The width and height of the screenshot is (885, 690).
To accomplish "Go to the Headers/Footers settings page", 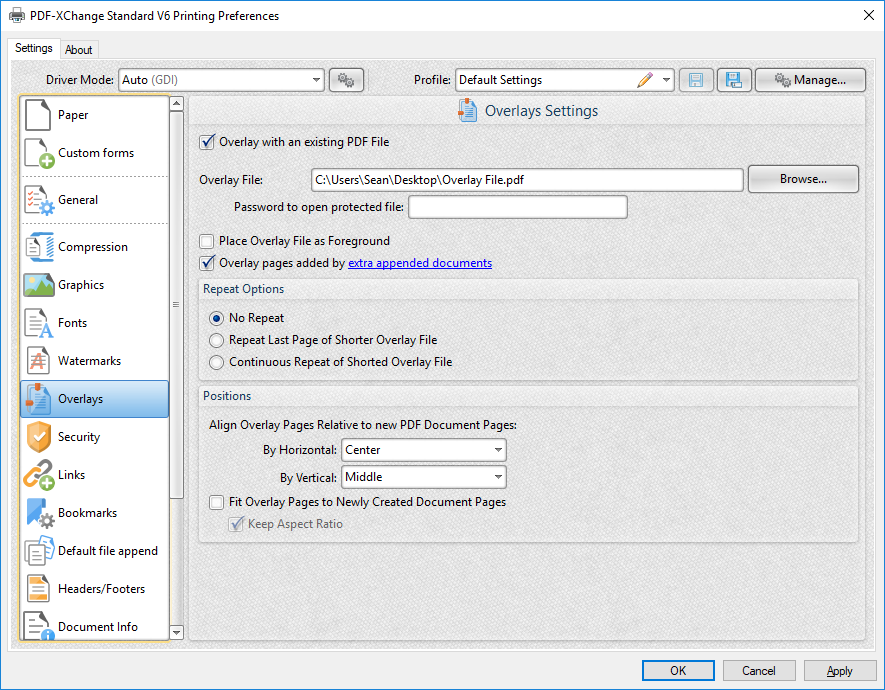I will (94, 589).
